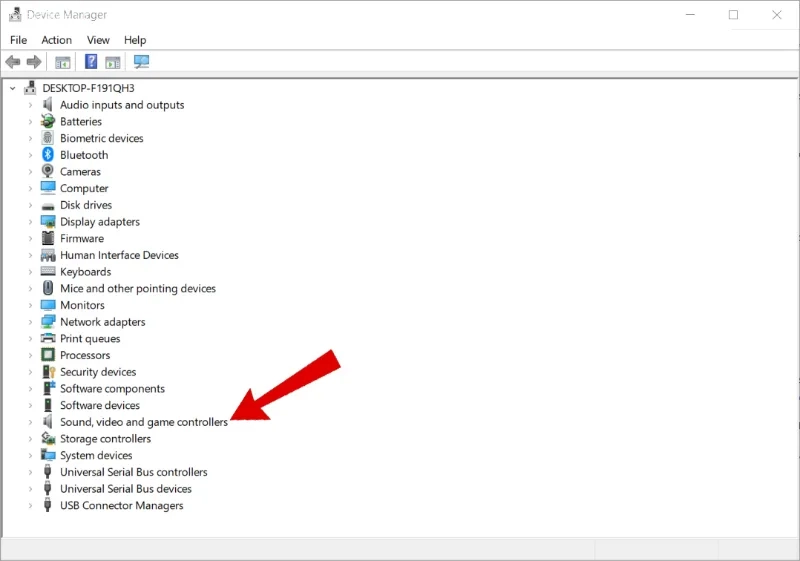Viewport: 800px width, 561px height.
Task: Select the Software devices label
Action: 100,405
